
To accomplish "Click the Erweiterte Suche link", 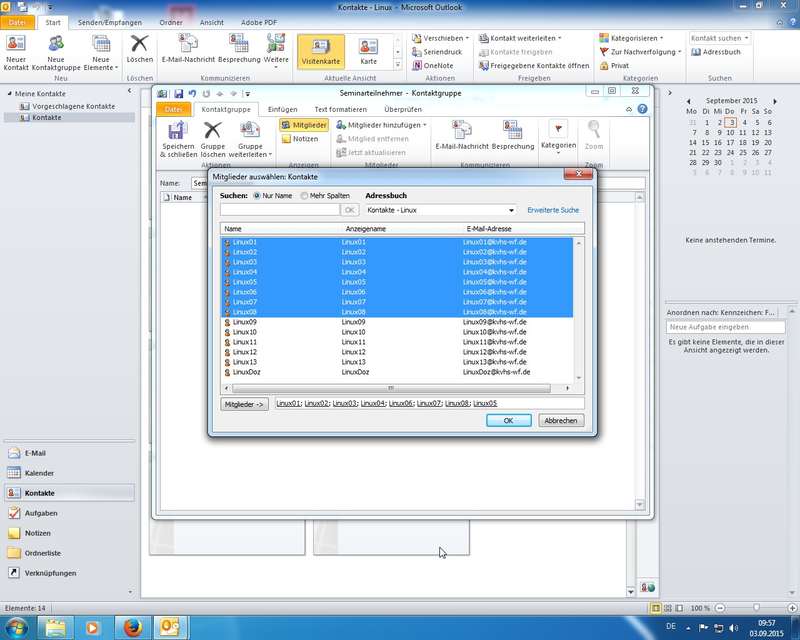I will tap(553, 210).
